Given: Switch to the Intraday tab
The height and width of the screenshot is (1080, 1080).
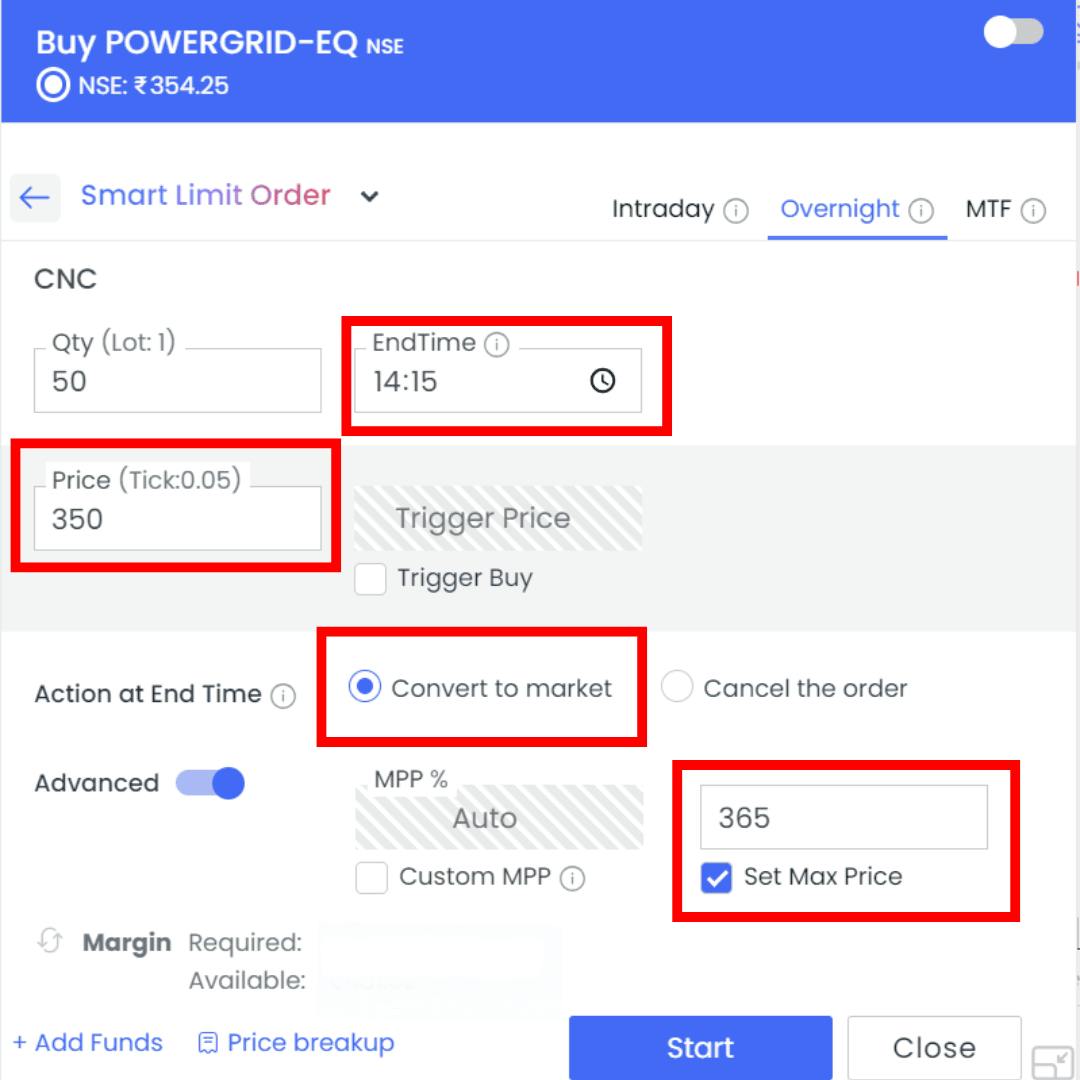Looking at the screenshot, I should (662, 210).
